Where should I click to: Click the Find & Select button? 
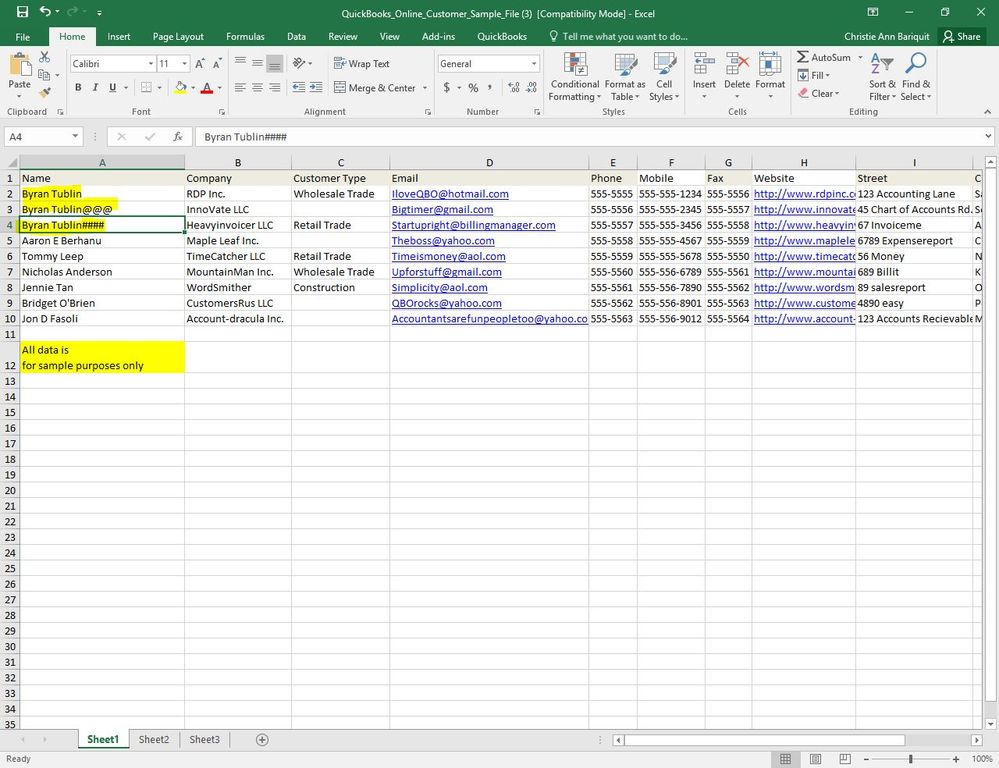coord(916,77)
